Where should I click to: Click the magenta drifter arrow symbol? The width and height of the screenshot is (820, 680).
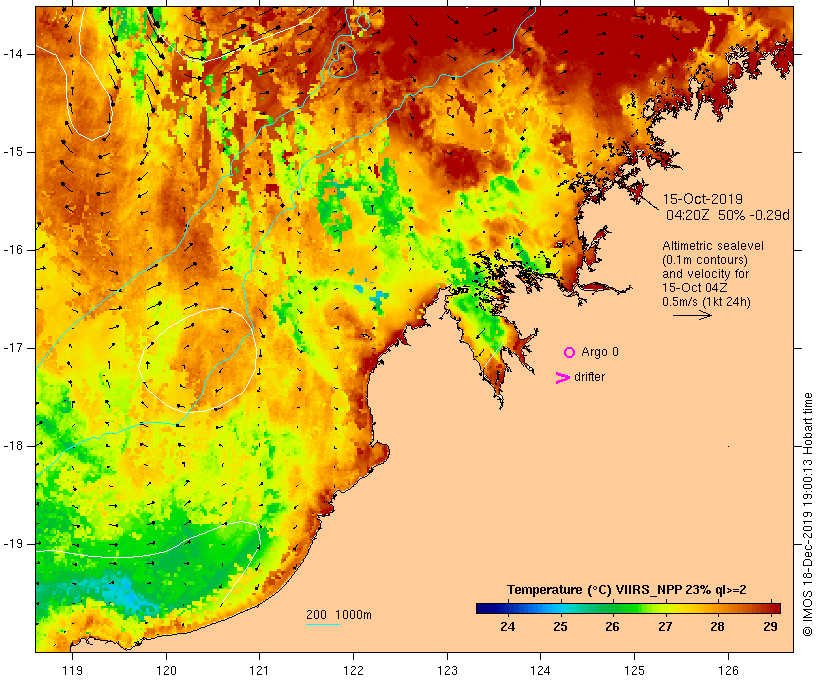click(x=562, y=378)
